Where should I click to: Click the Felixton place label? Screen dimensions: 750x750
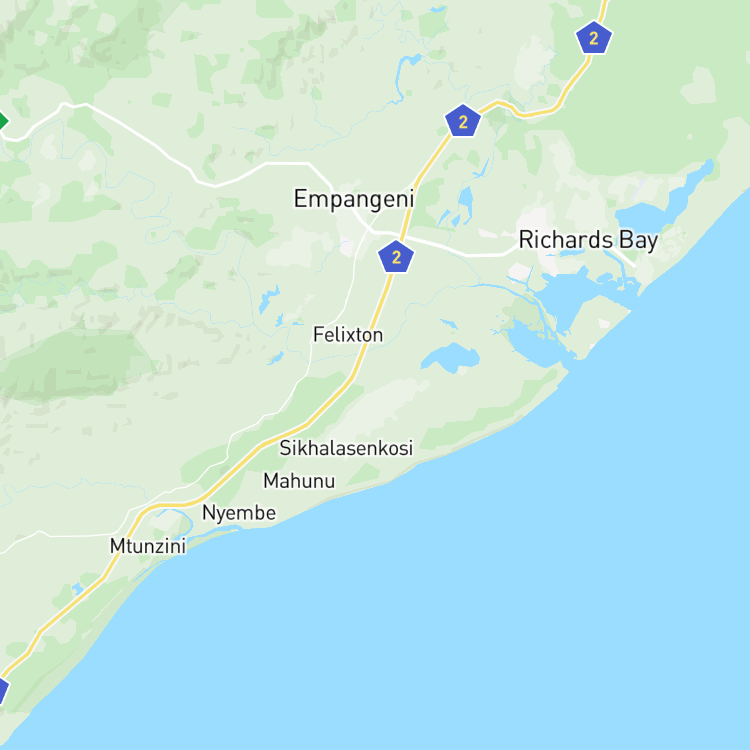click(348, 335)
